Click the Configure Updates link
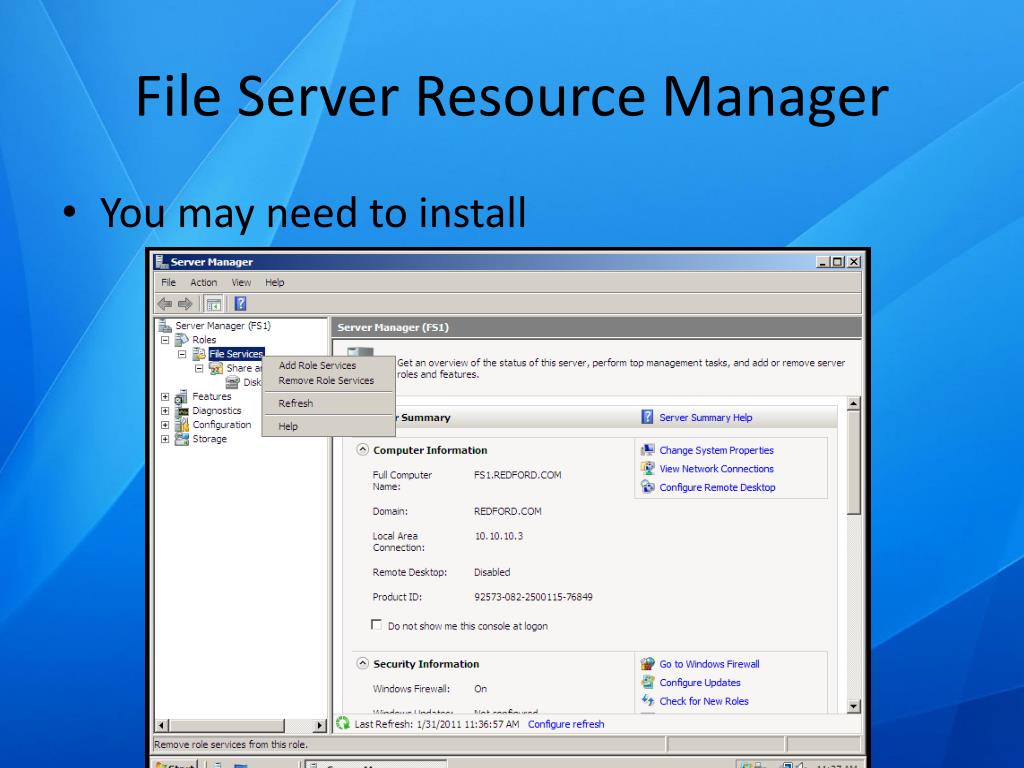This screenshot has height=768, width=1024. 699,682
